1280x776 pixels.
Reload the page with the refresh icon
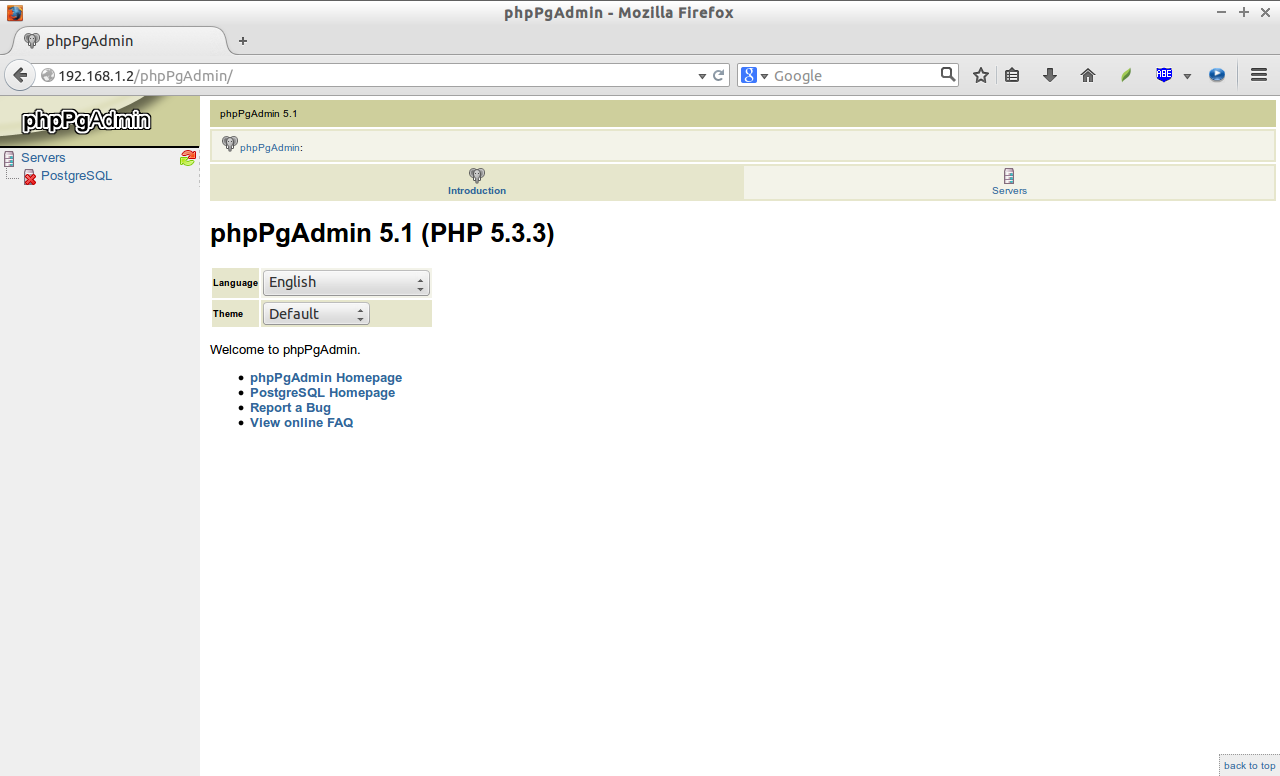coord(718,75)
